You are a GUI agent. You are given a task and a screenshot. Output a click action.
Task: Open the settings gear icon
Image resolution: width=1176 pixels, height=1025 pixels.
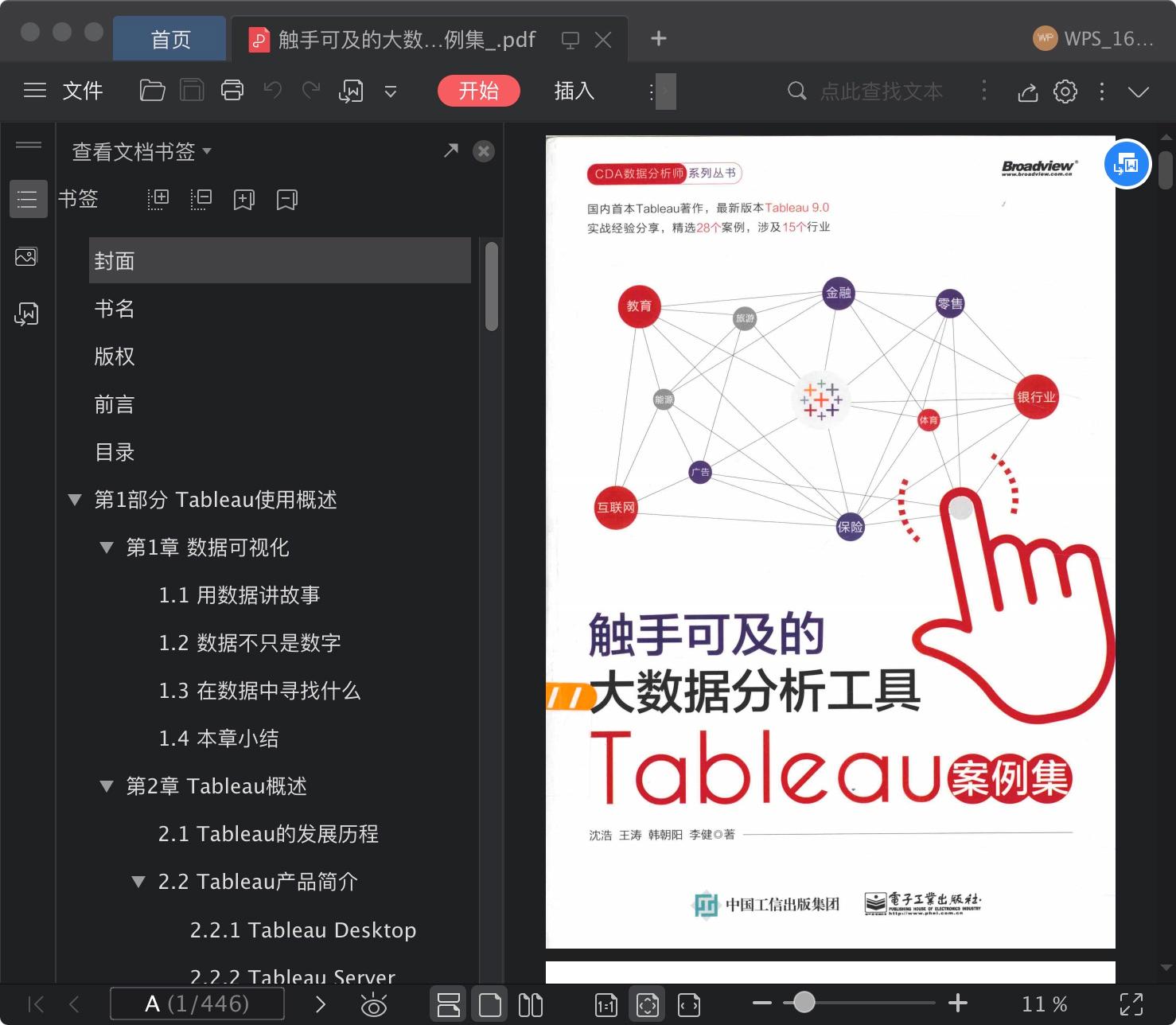(1065, 92)
